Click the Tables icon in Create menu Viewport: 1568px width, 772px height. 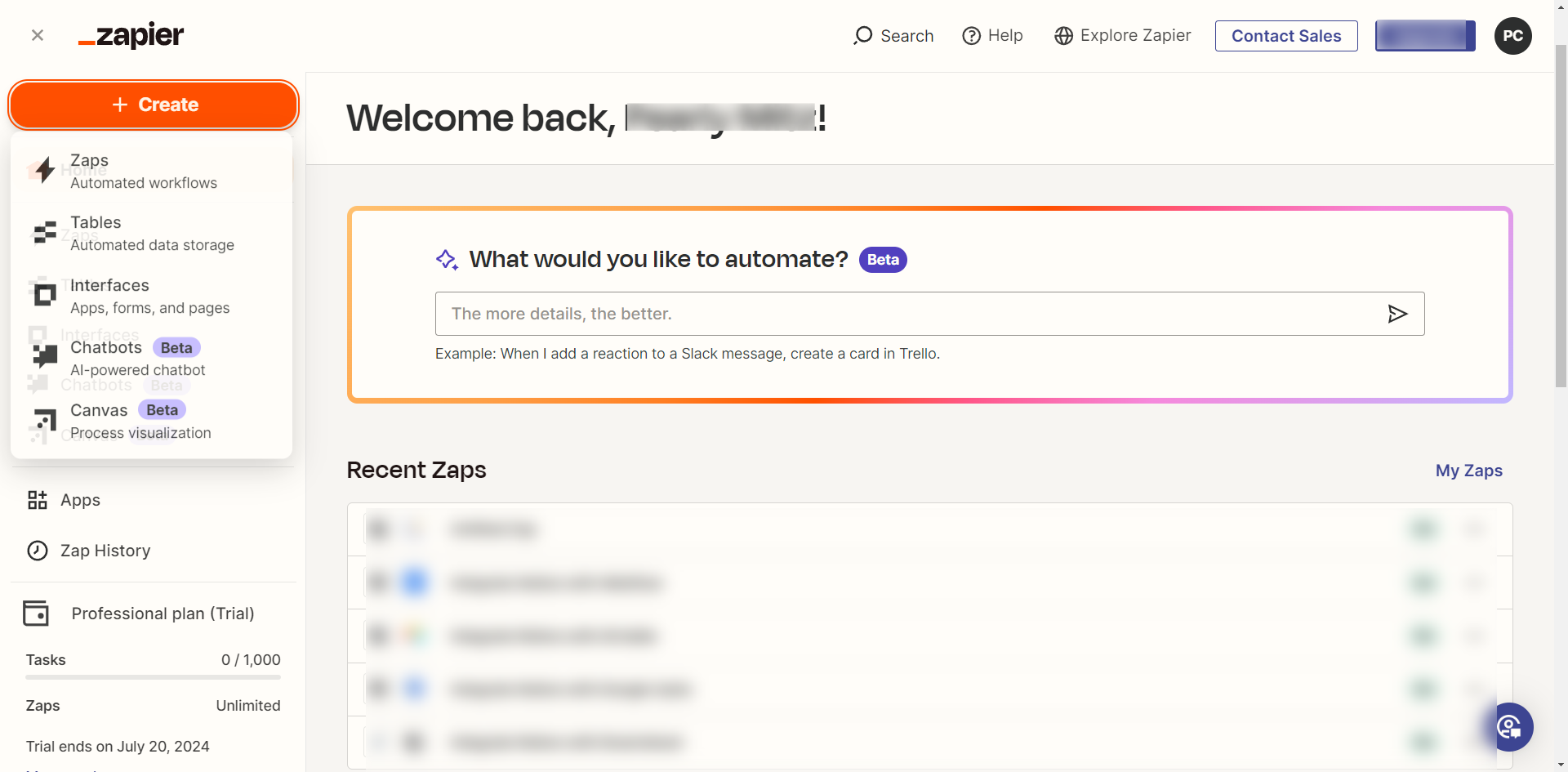[45, 233]
